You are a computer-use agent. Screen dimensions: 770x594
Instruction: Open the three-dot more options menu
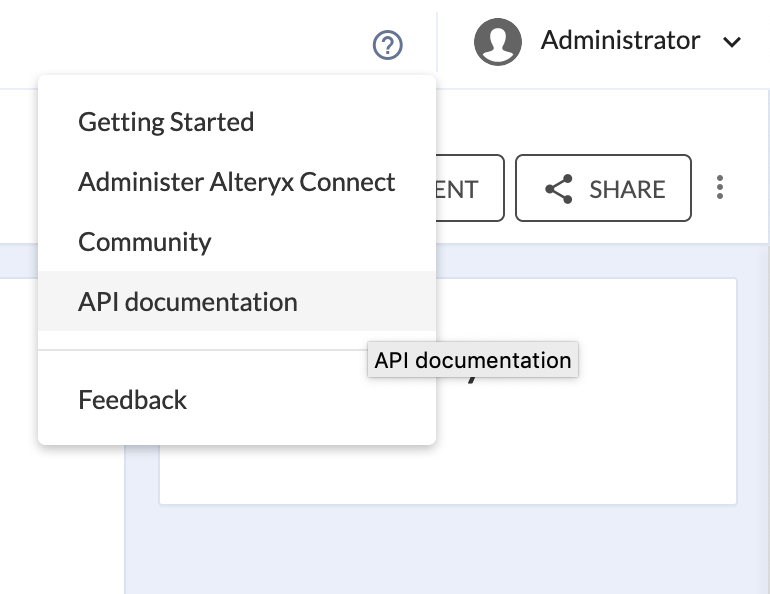click(x=720, y=188)
